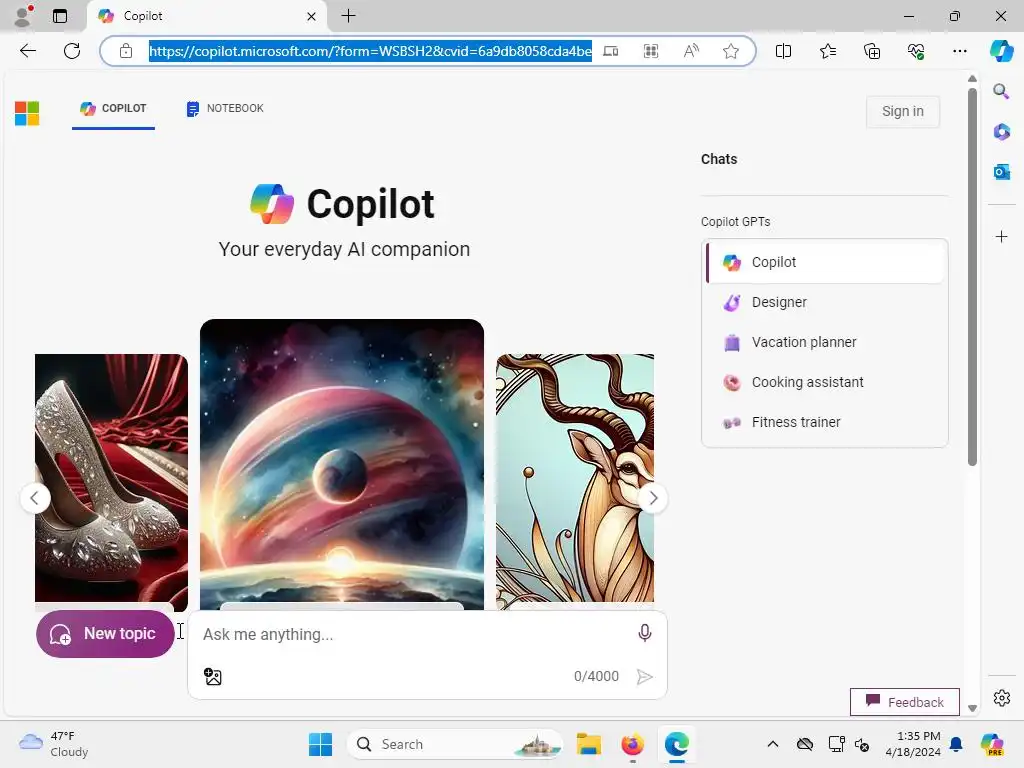Click the taskbar Search box
The image size is (1024, 768).
455,744
